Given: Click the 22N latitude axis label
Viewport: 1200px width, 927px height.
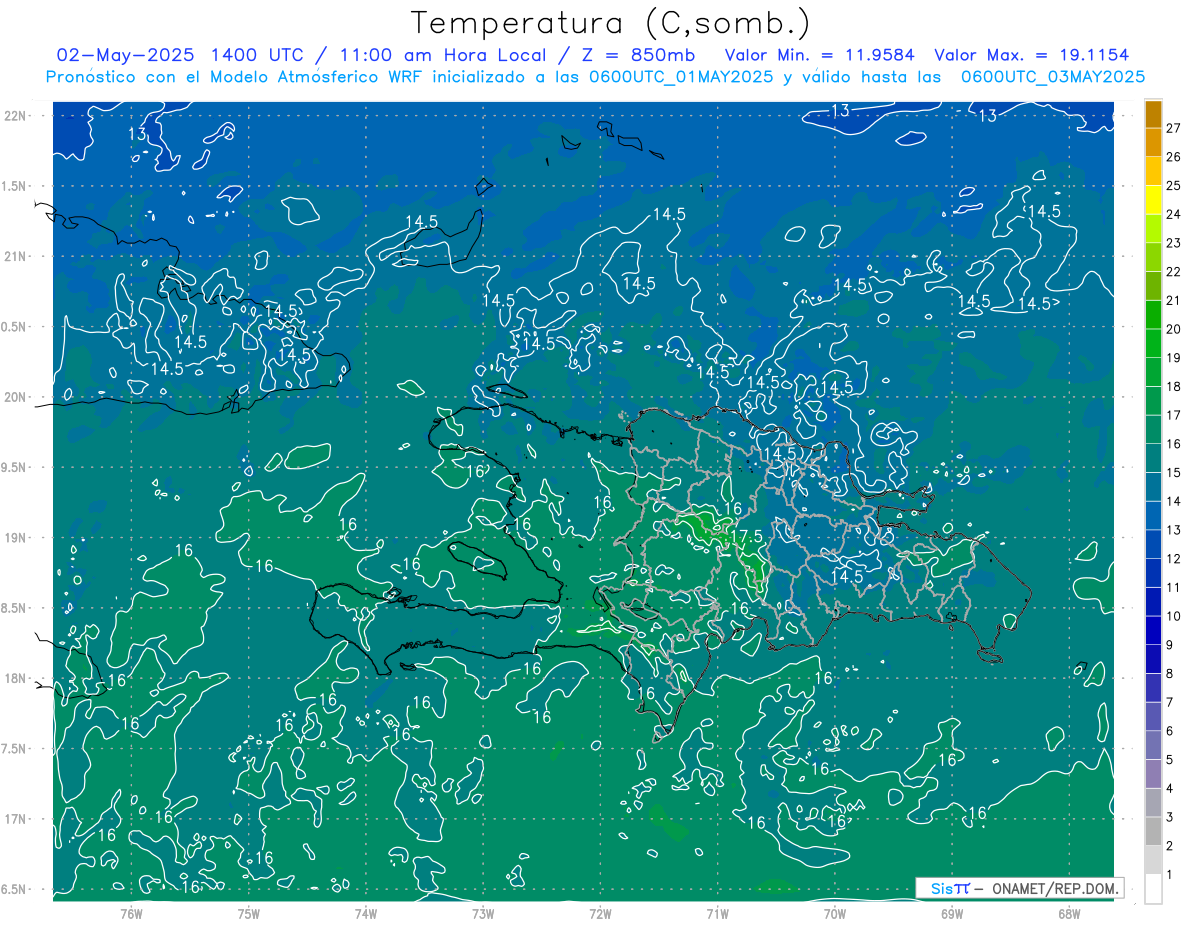Looking at the screenshot, I should 13,116.
